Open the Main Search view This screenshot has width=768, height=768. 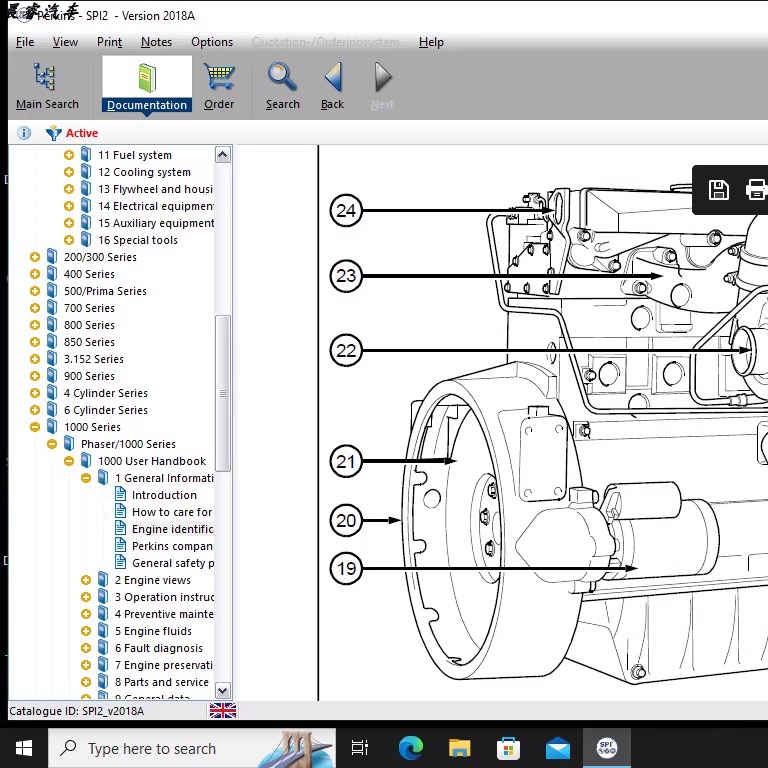[x=46, y=86]
